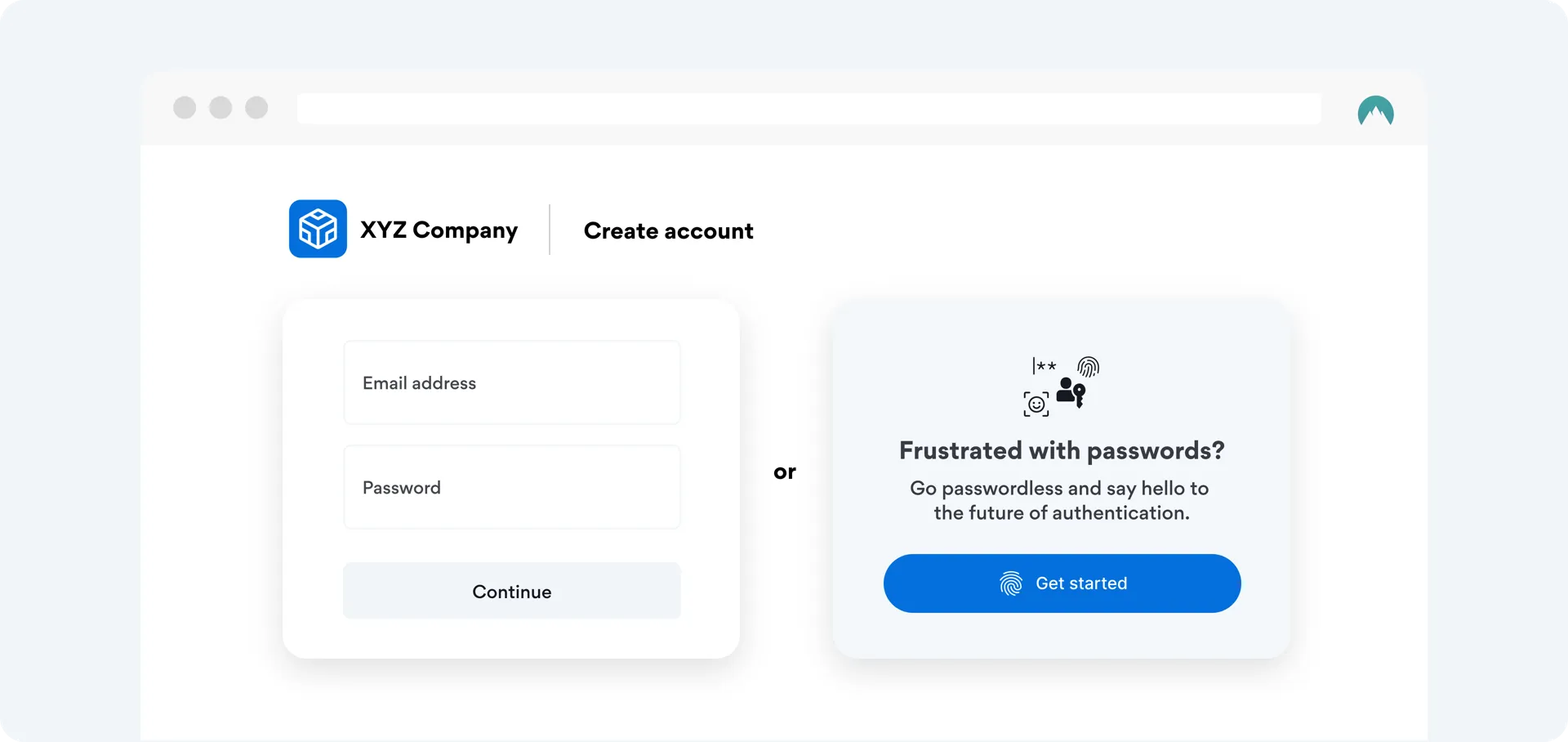Click the Create account heading
Screen dimensions: 1568x742
(668, 231)
